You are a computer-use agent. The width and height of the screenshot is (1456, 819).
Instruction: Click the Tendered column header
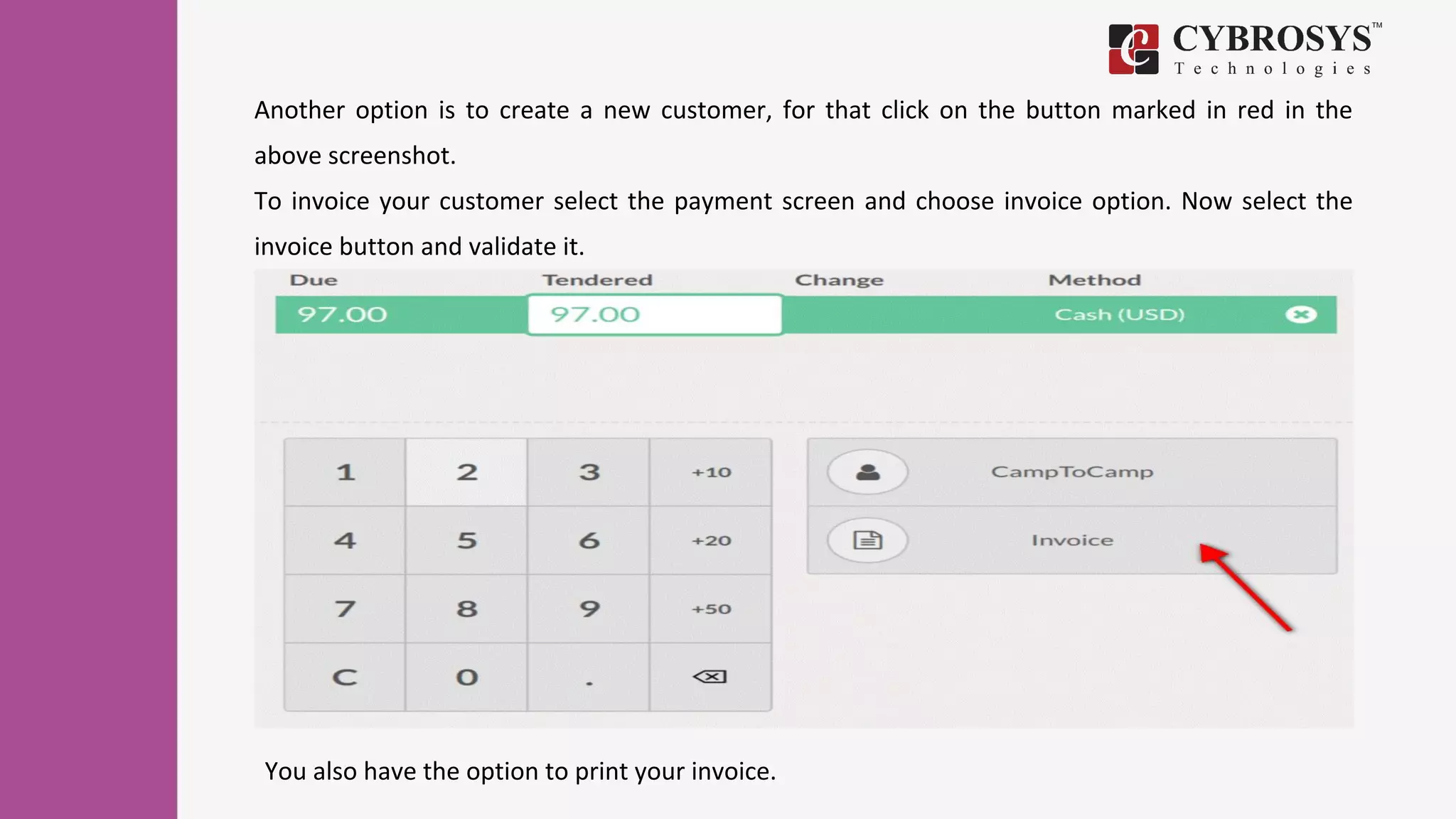(597, 280)
